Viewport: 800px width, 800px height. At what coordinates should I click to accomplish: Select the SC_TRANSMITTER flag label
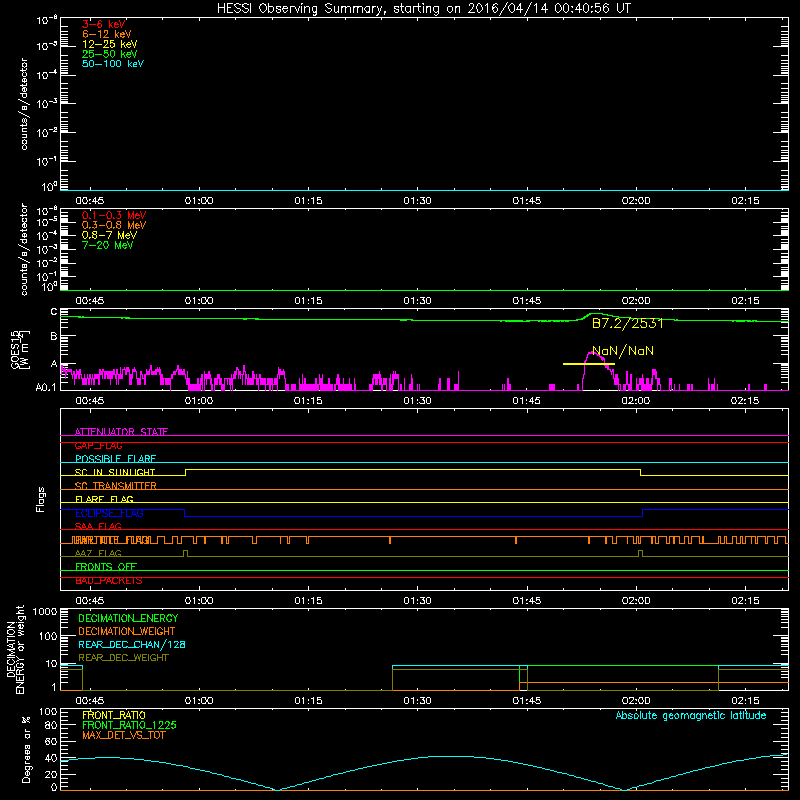115,486
